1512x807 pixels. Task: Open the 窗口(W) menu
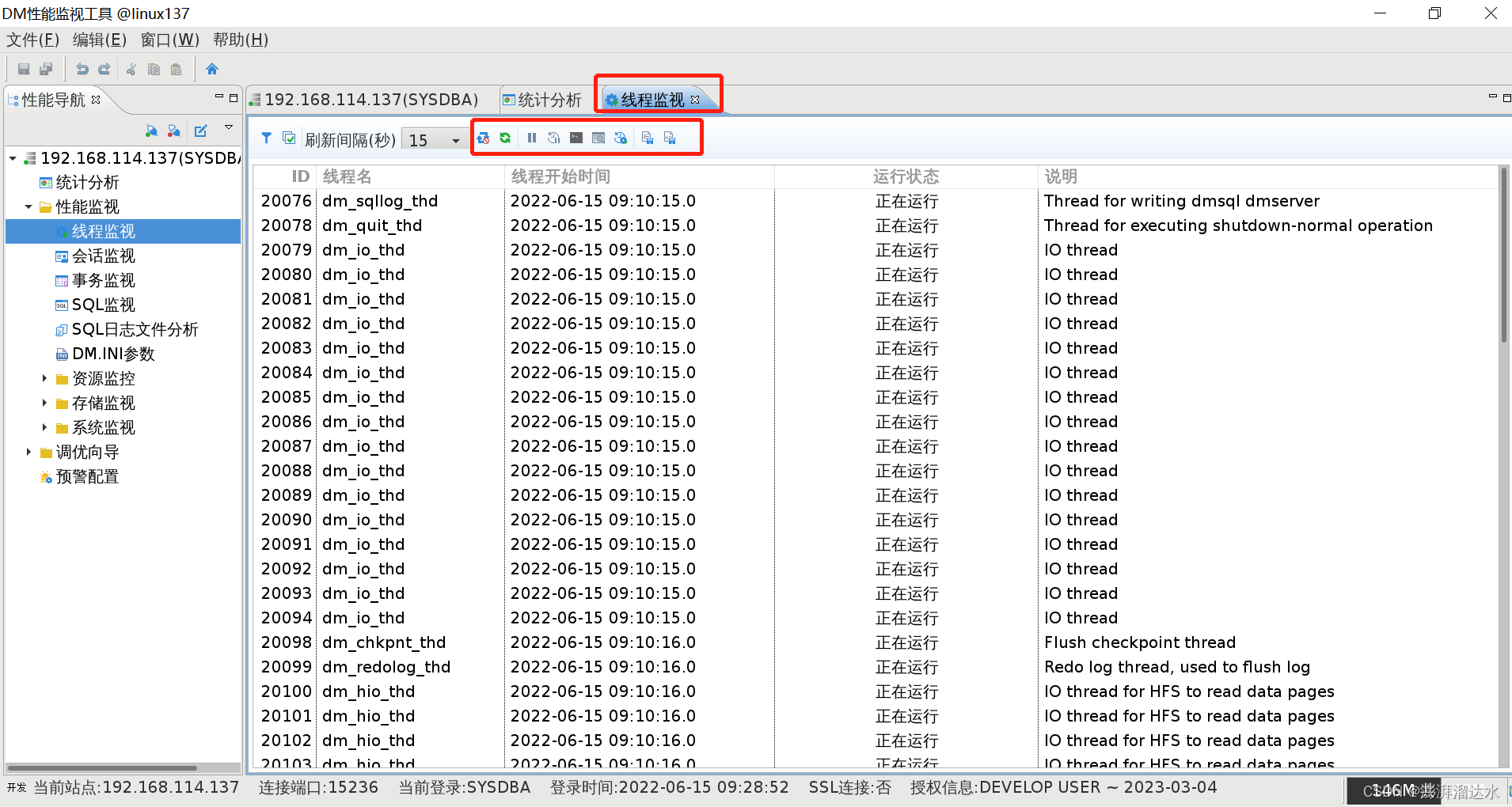(x=169, y=40)
